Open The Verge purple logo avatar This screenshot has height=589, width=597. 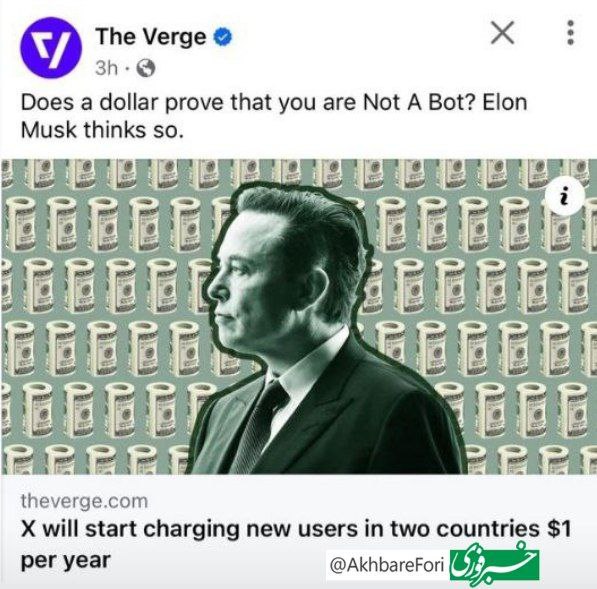[51, 48]
